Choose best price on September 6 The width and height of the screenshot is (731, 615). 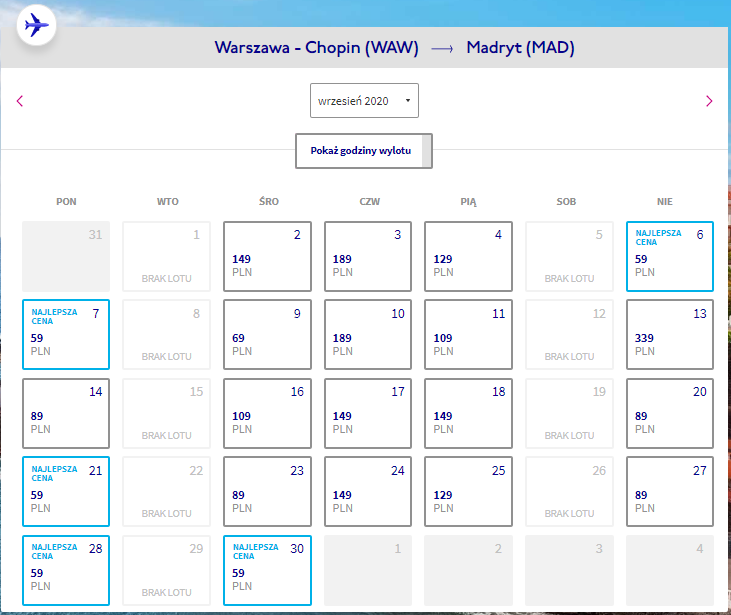pos(669,256)
